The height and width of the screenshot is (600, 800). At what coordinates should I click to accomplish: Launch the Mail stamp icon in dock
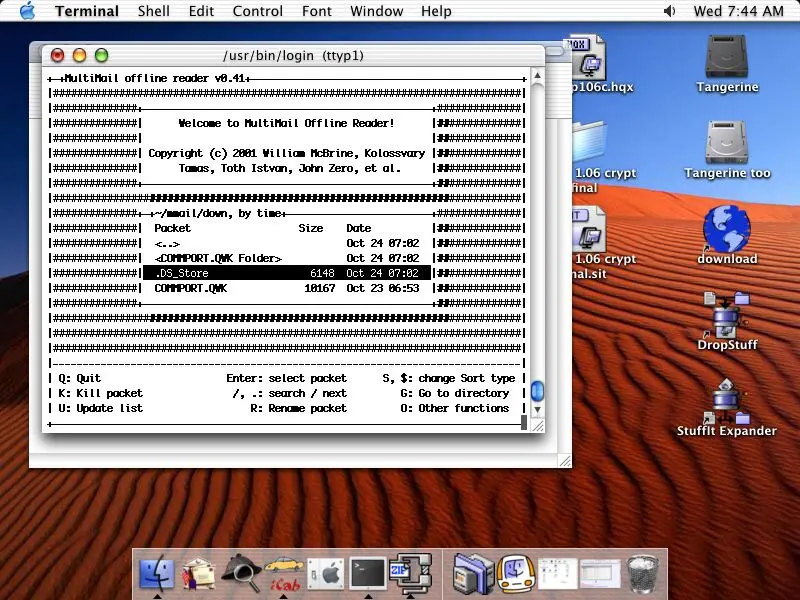tap(198, 573)
